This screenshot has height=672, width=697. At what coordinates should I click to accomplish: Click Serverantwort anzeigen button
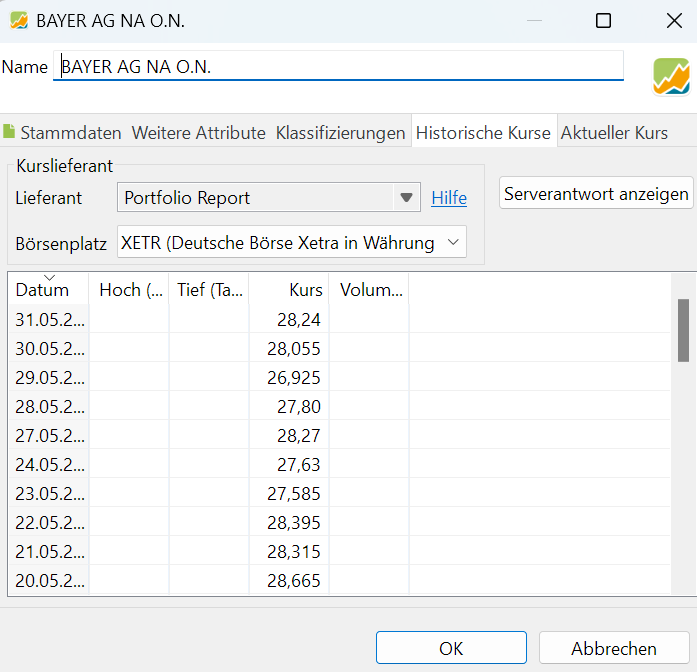pos(596,193)
